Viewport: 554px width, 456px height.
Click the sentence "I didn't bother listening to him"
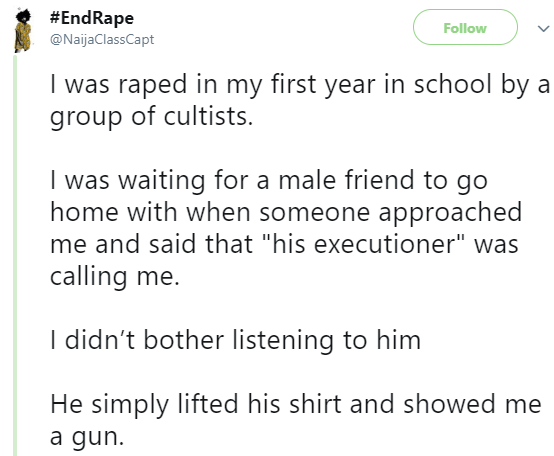pos(235,340)
